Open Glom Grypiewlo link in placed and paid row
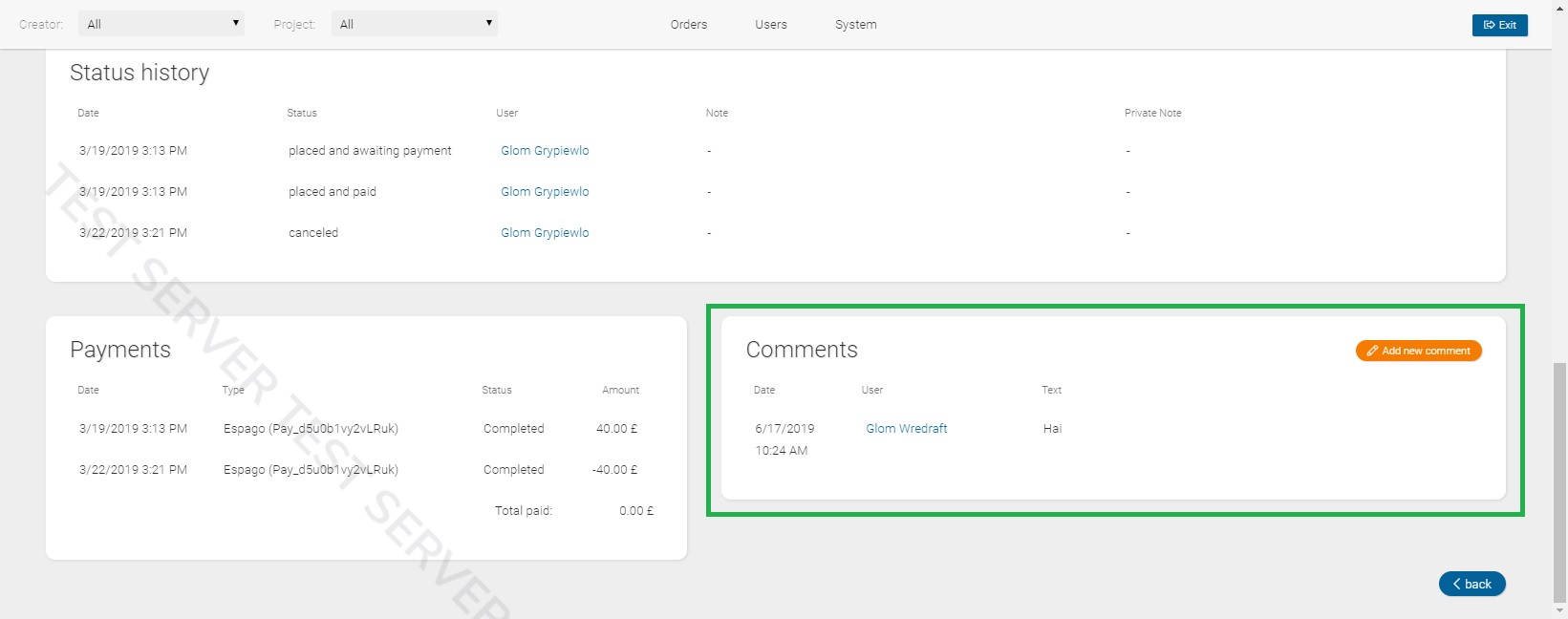This screenshot has width=1568, height=619. (x=545, y=192)
